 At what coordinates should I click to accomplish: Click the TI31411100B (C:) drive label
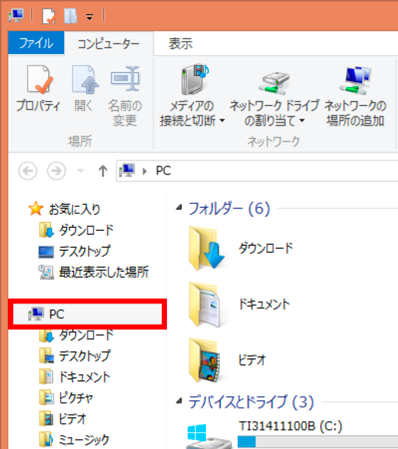coord(290,426)
